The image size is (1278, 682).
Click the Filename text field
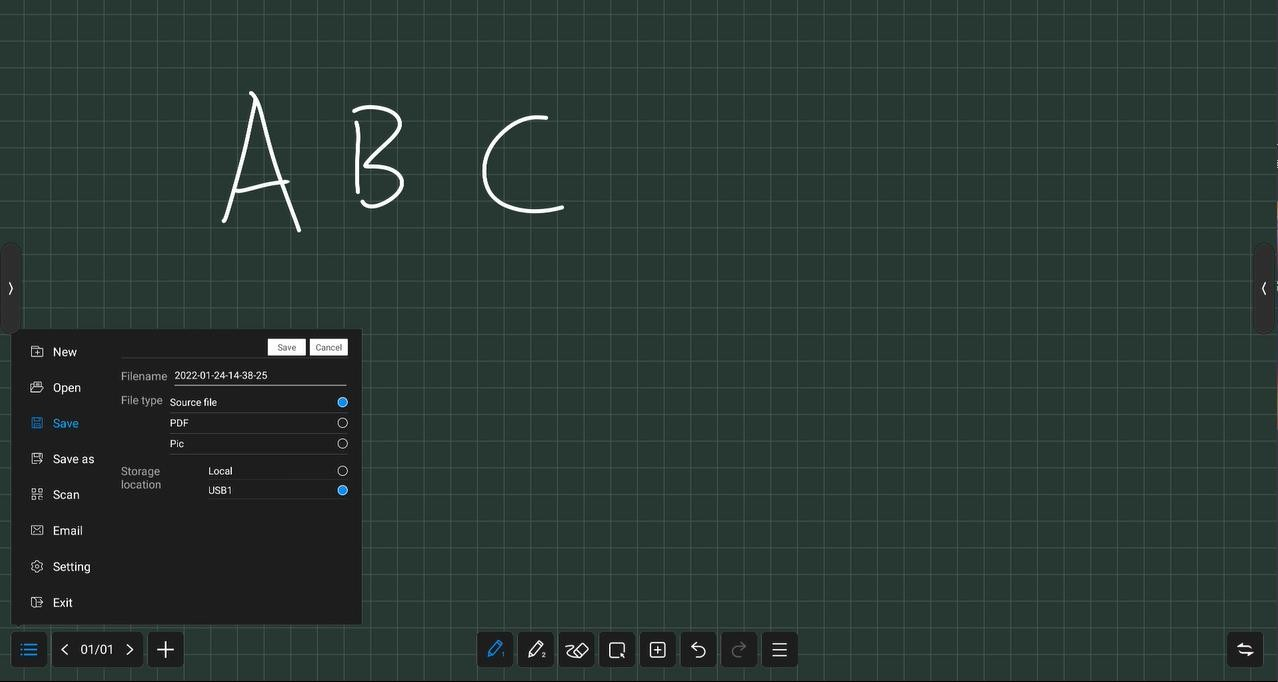pyautogui.click(x=259, y=376)
